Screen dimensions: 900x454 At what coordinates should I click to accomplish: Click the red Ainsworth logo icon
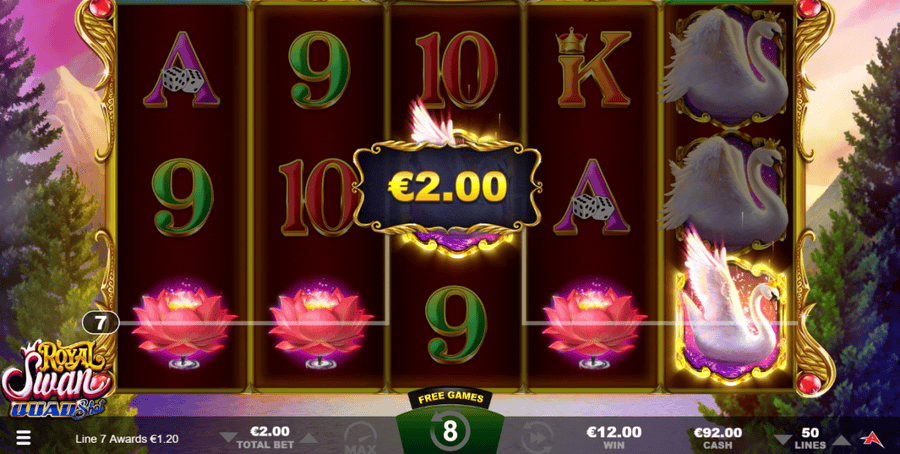pos(871,439)
